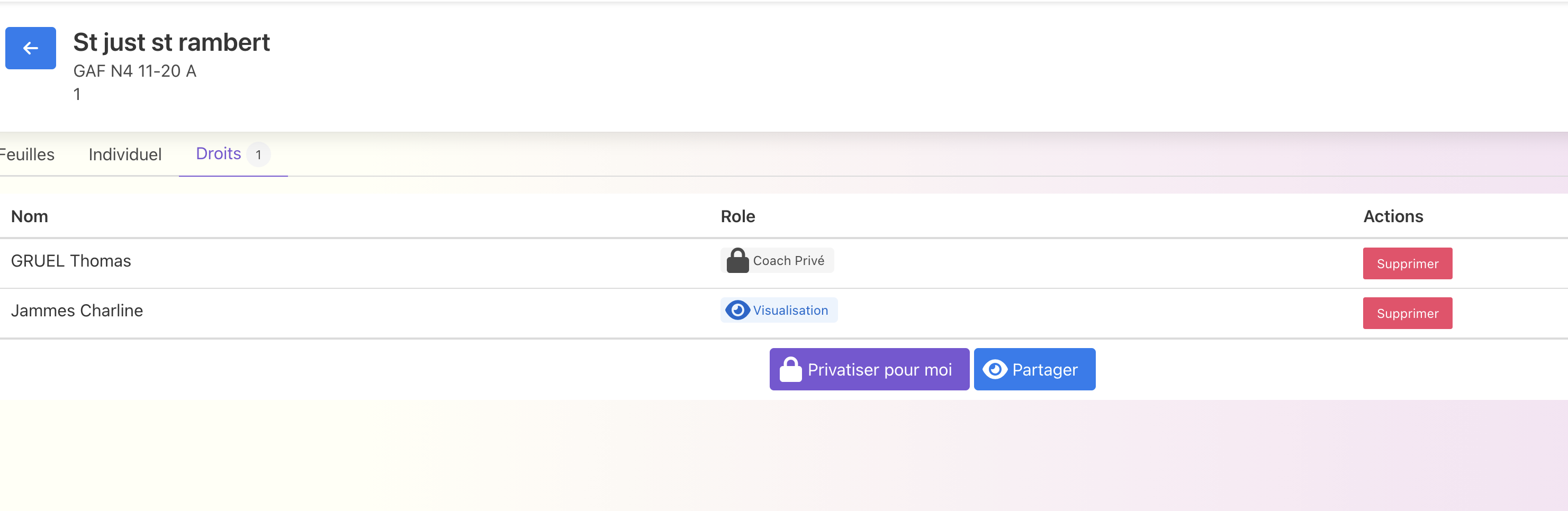Click the Coach Privé role label
The image size is (1568, 511).
click(x=788, y=261)
